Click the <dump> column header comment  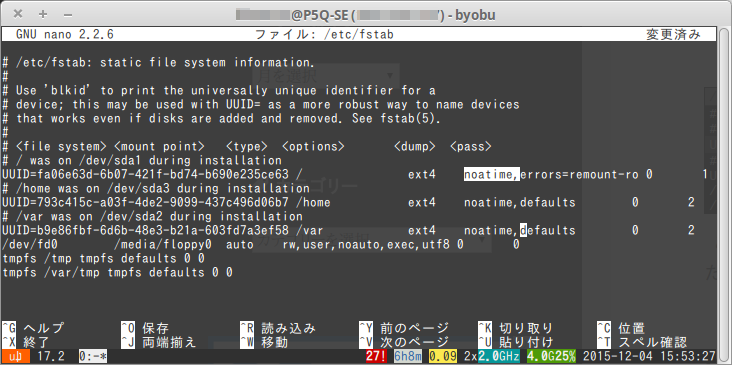point(415,147)
